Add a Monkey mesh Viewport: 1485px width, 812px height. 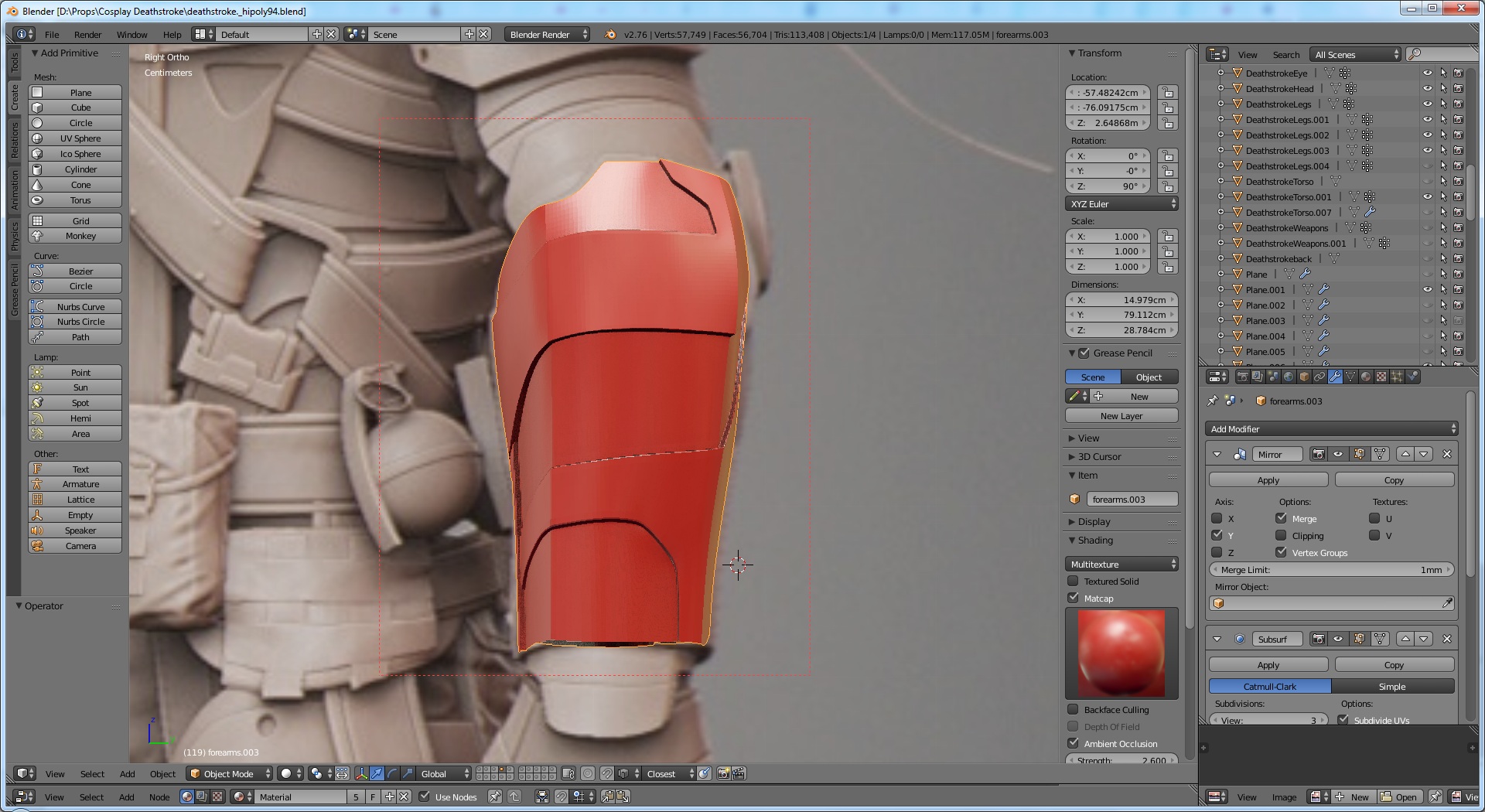75,236
